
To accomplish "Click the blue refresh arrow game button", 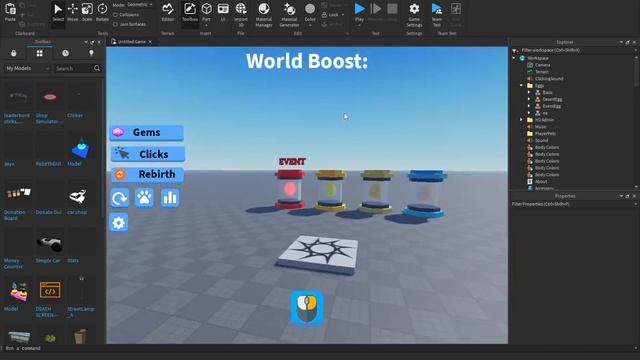I will (x=120, y=198).
